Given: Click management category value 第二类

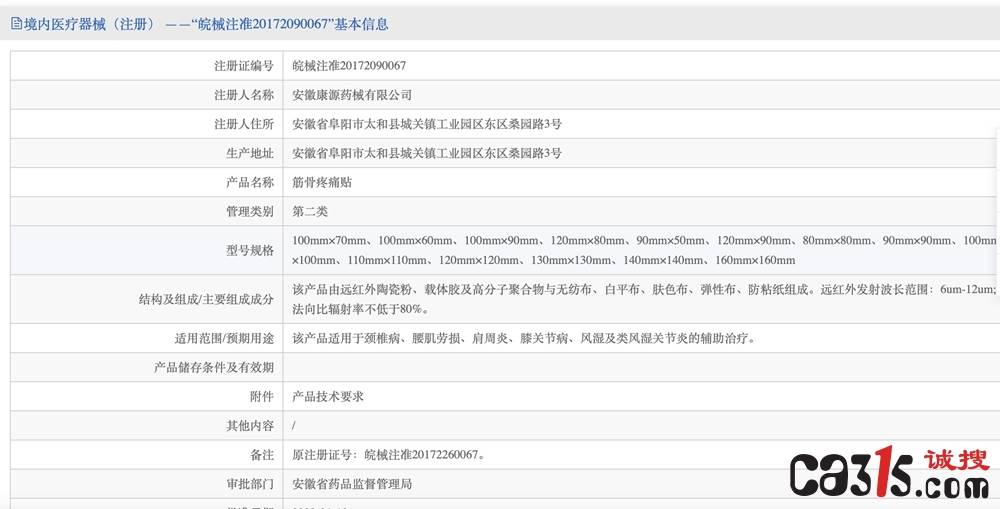Looking at the screenshot, I should 309,212.
